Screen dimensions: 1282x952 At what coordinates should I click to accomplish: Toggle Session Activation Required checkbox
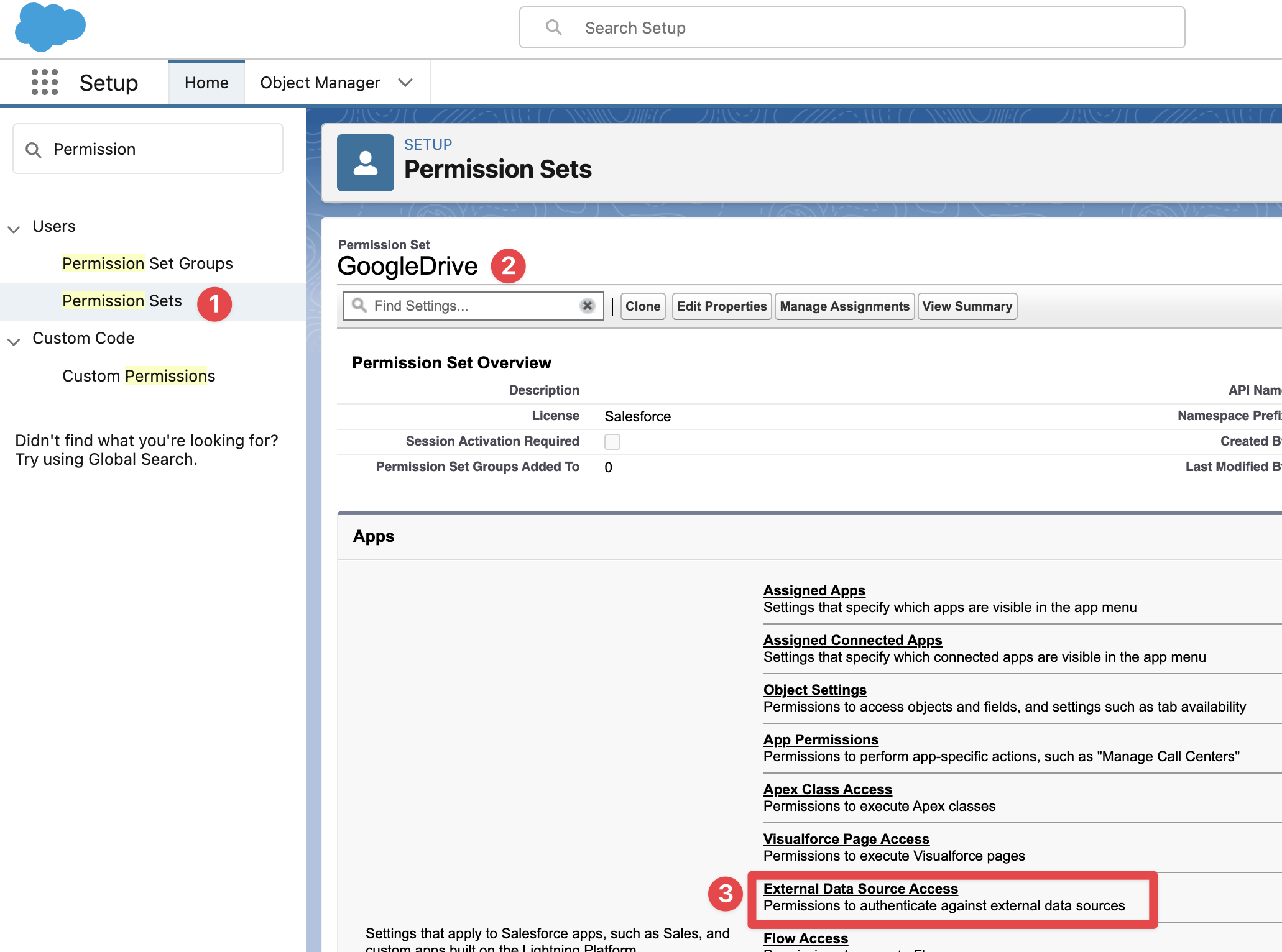tap(612, 441)
